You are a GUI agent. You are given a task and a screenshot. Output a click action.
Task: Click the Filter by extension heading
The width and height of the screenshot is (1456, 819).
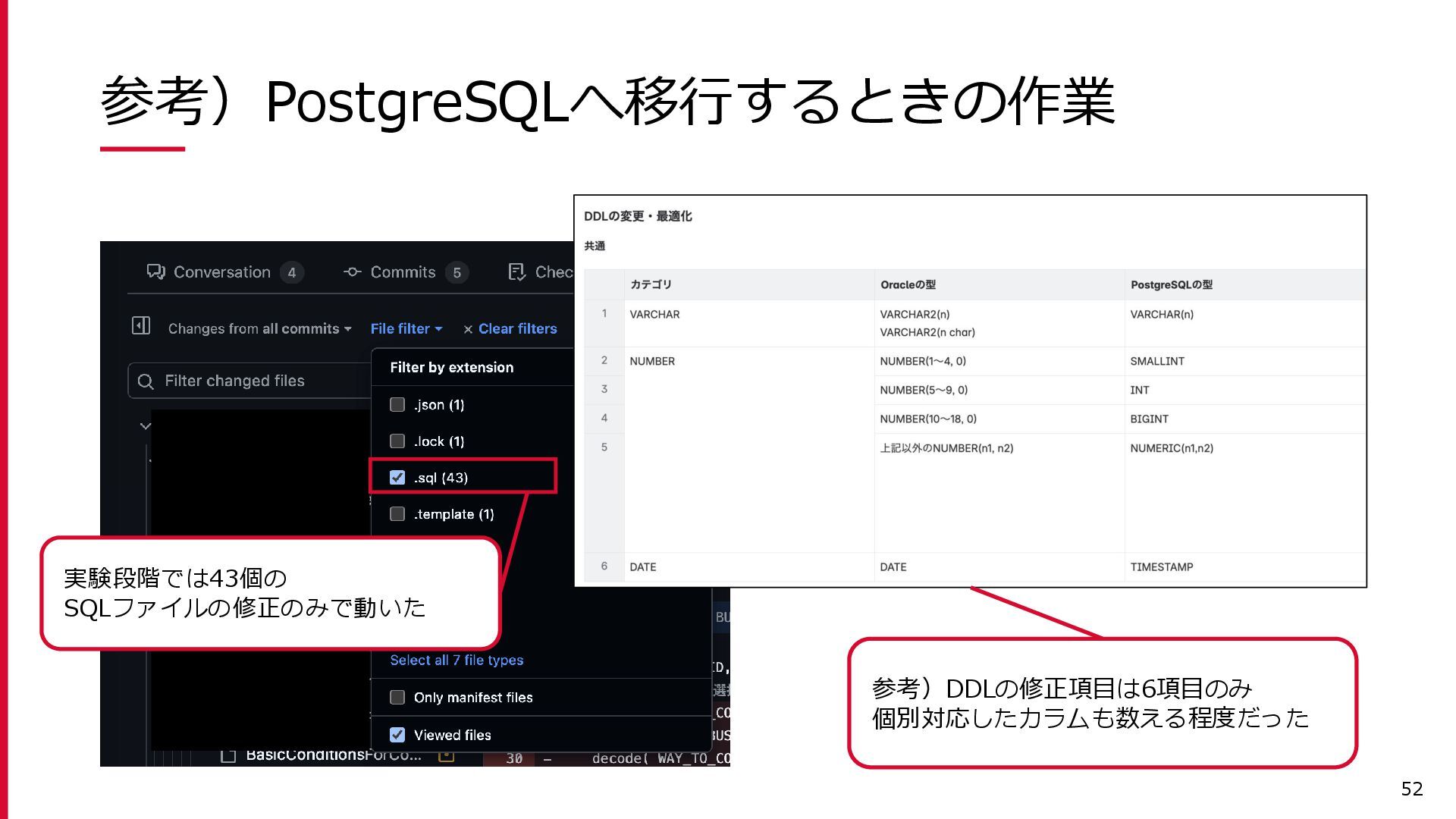(x=452, y=368)
